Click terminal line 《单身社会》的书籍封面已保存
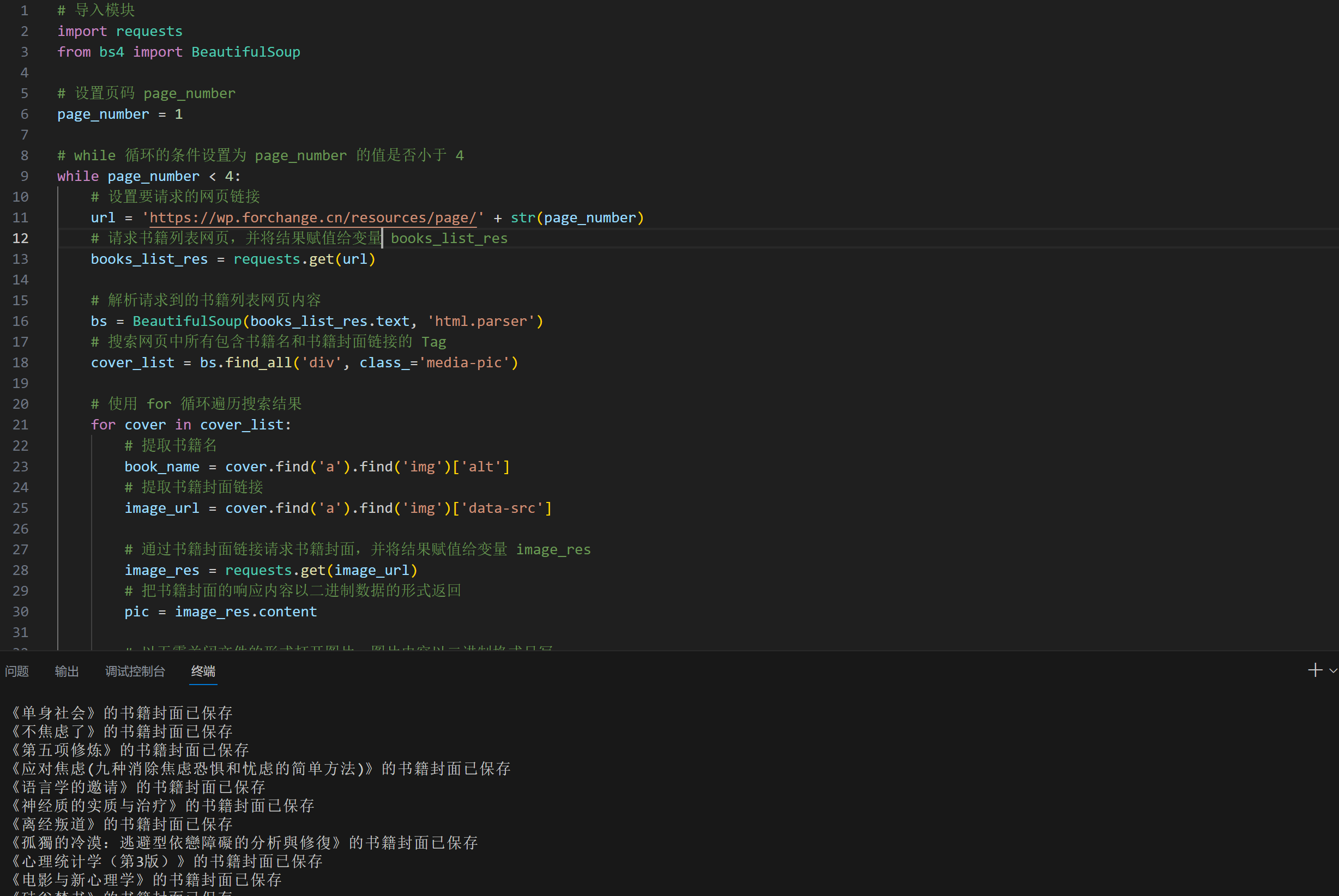This screenshot has width=1339, height=896. pyautogui.click(x=122, y=713)
